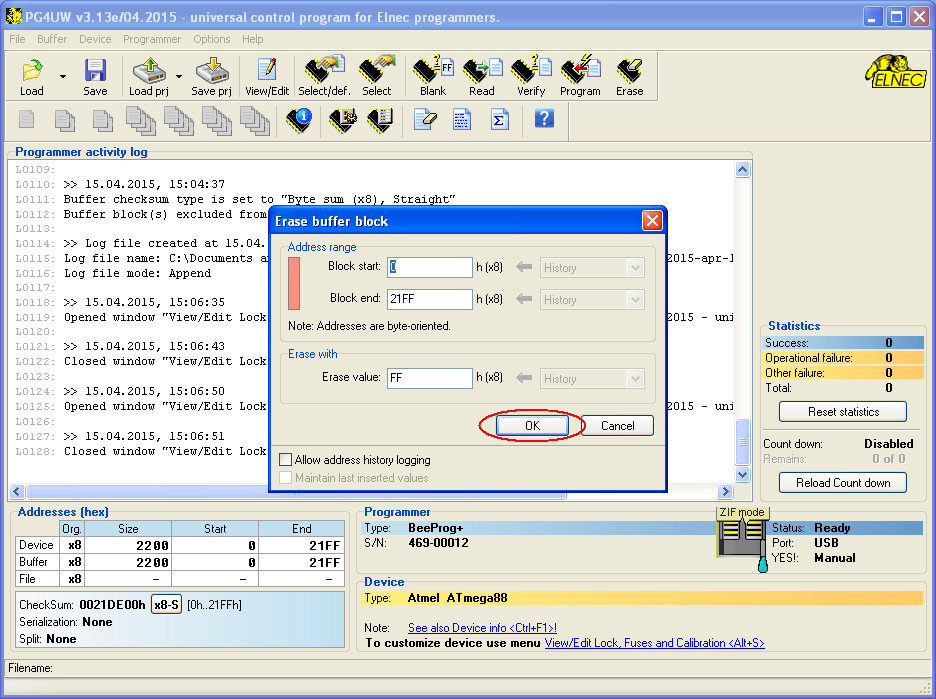
Task: Click the Read device icon
Action: (x=482, y=76)
